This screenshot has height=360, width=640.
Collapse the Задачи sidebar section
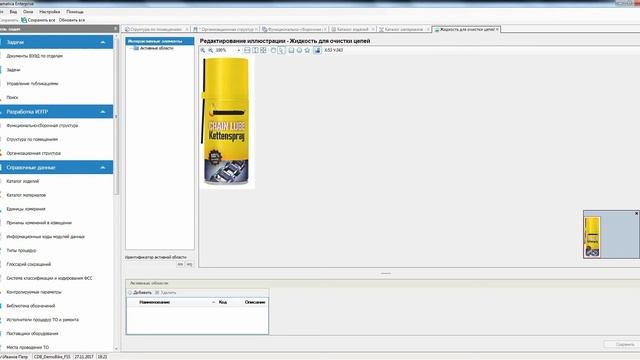102,42
